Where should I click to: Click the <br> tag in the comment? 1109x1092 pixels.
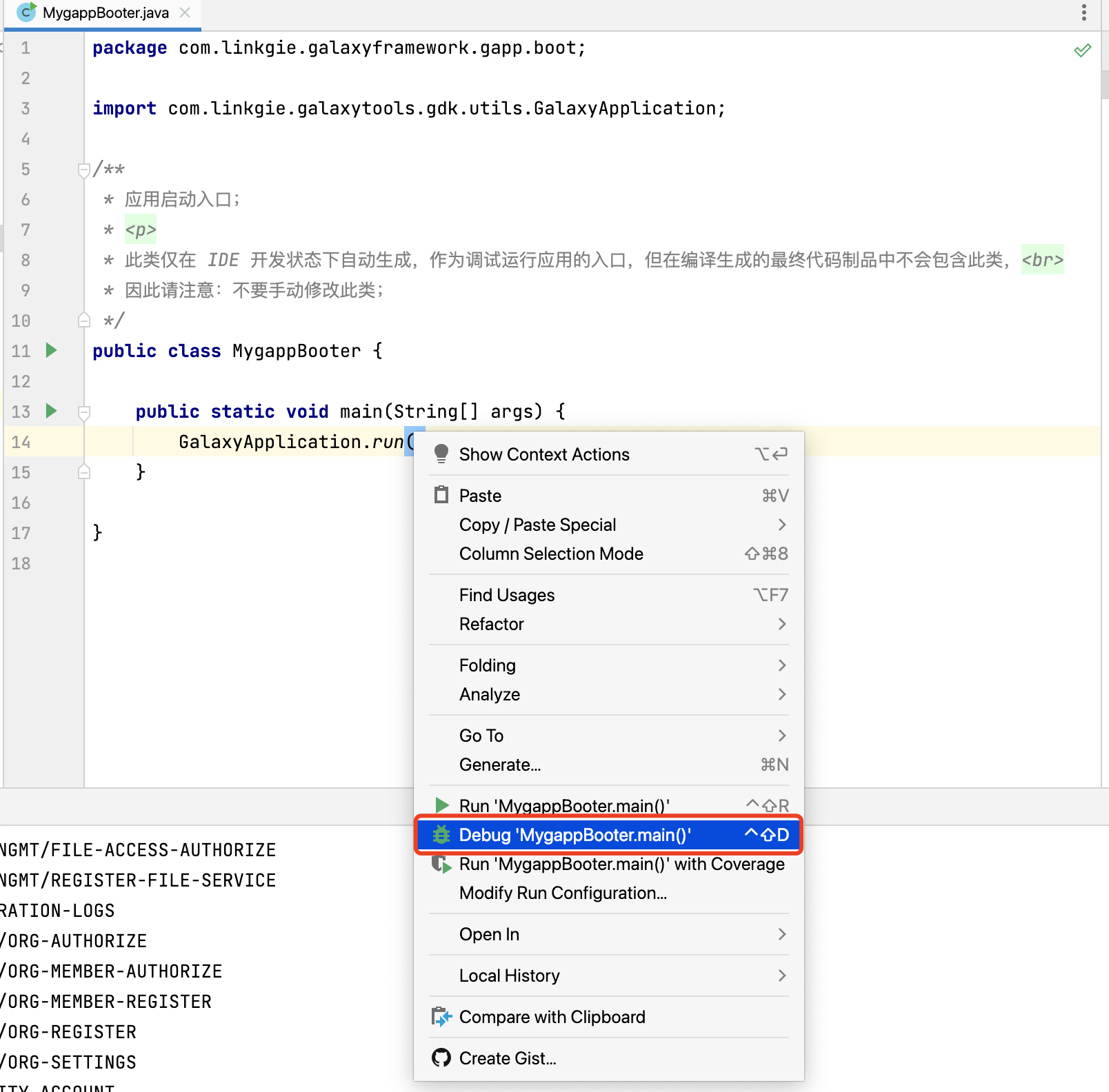pos(1043,260)
